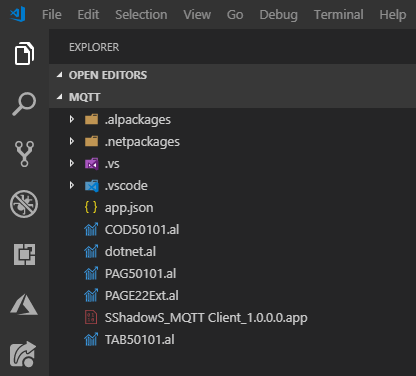Screen dimensions: 416x376
Task: Open the COD50101.al file
Action: [142, 230]
